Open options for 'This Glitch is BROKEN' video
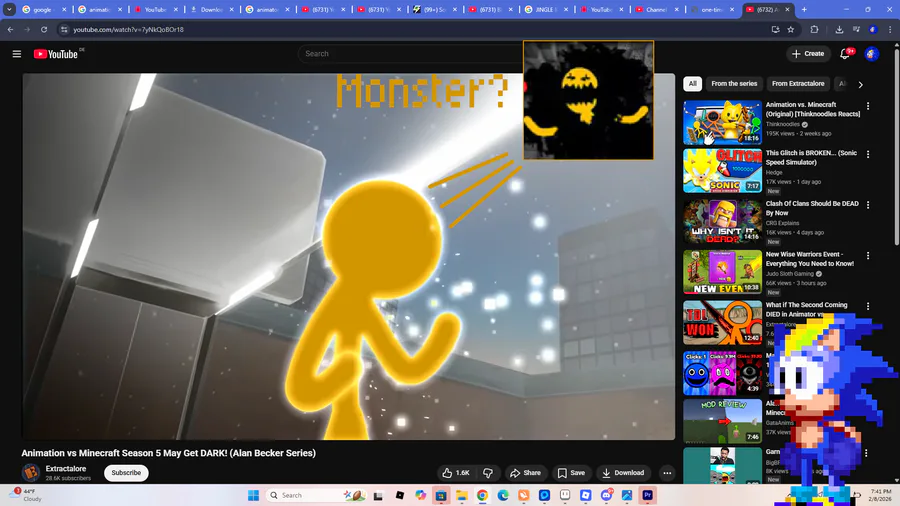 [x=868, y=154]
